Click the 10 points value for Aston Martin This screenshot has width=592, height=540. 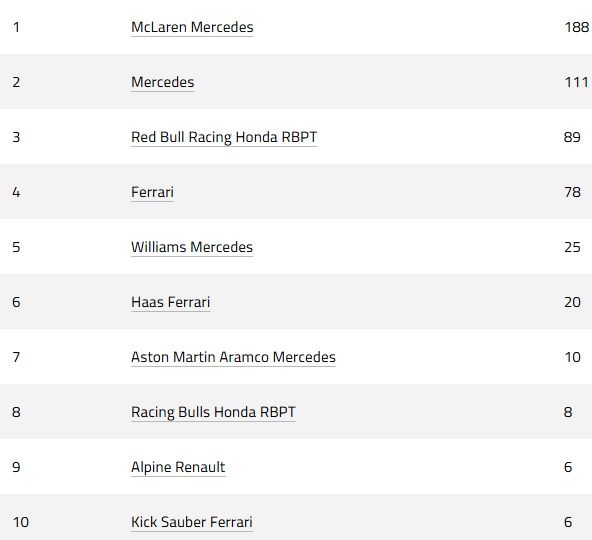[x=572, y=357]
